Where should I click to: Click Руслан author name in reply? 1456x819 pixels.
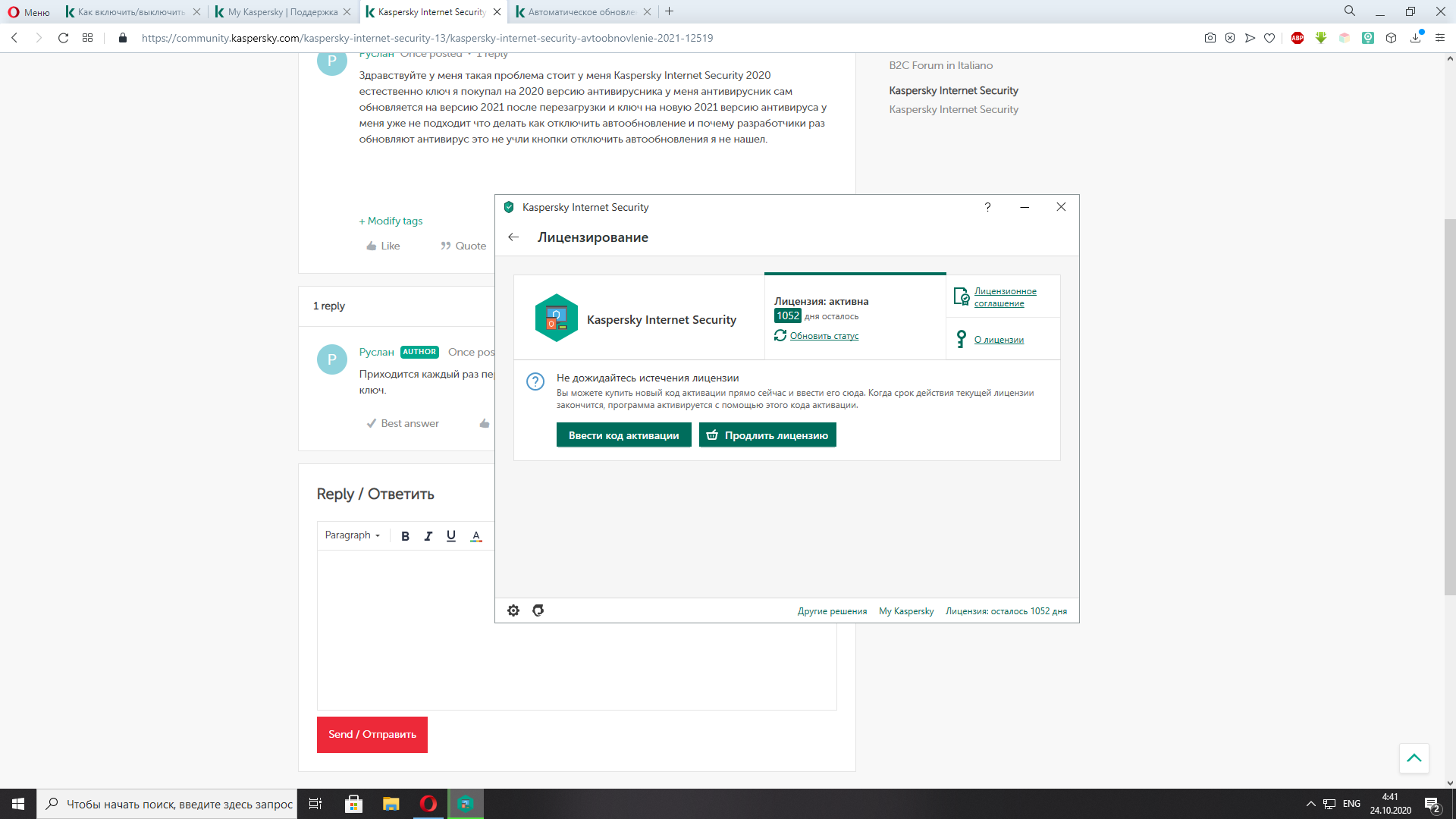[x=376, y=352]
